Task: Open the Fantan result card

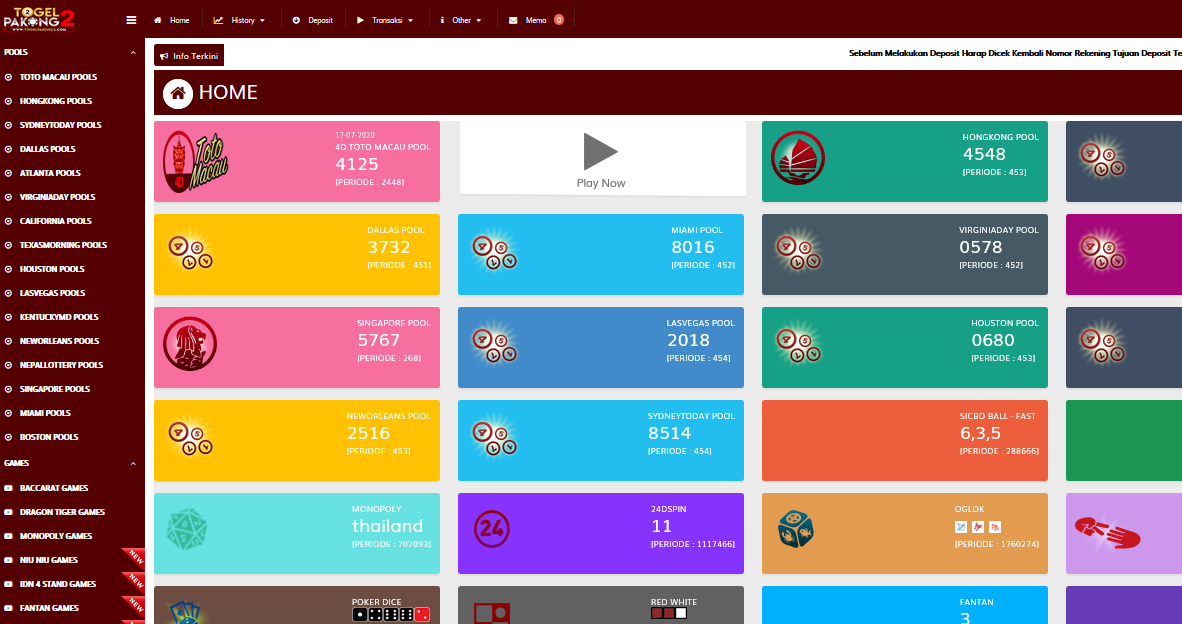Action: [x=905, y=605]
